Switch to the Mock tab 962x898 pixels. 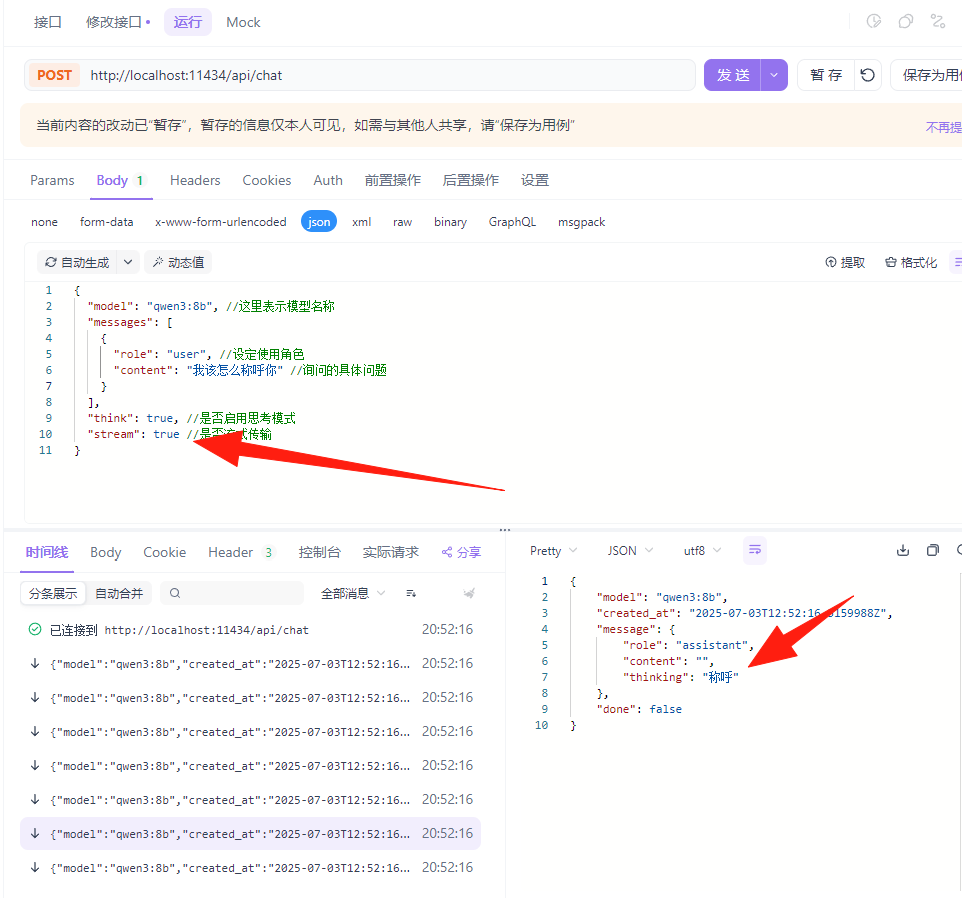[243, 22]
